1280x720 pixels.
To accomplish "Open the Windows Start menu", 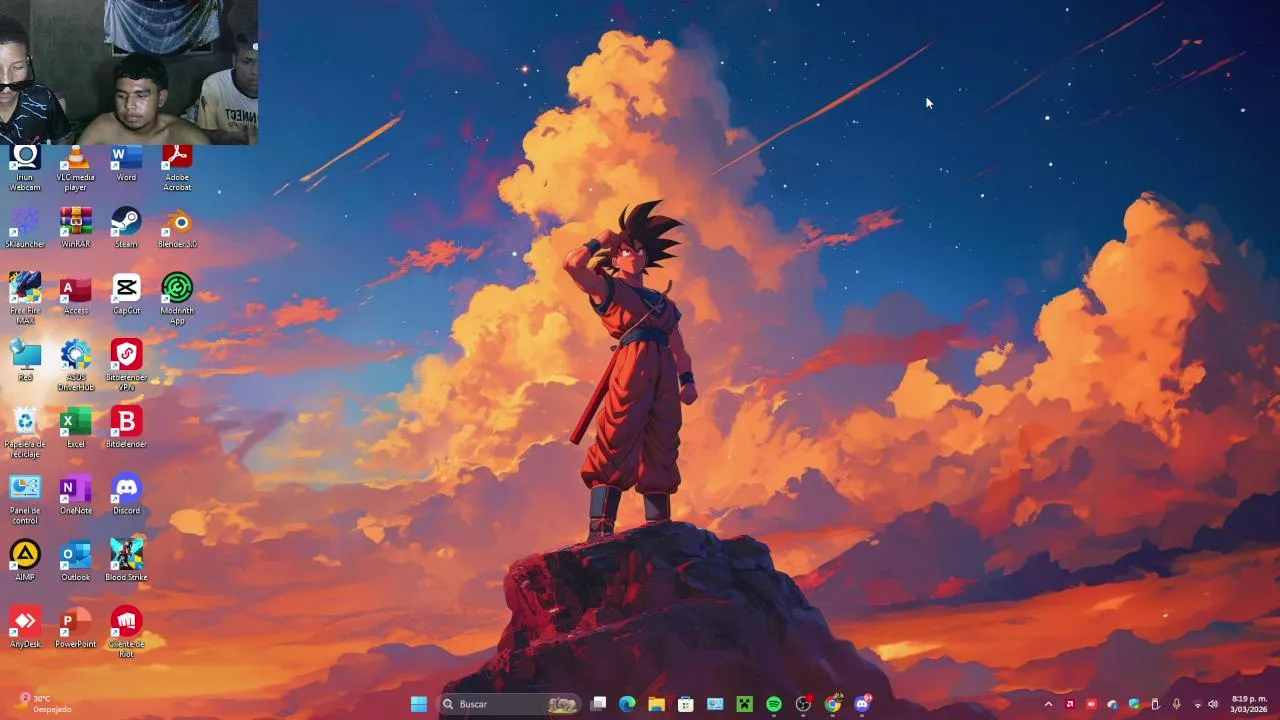I will tap(419, 704).
